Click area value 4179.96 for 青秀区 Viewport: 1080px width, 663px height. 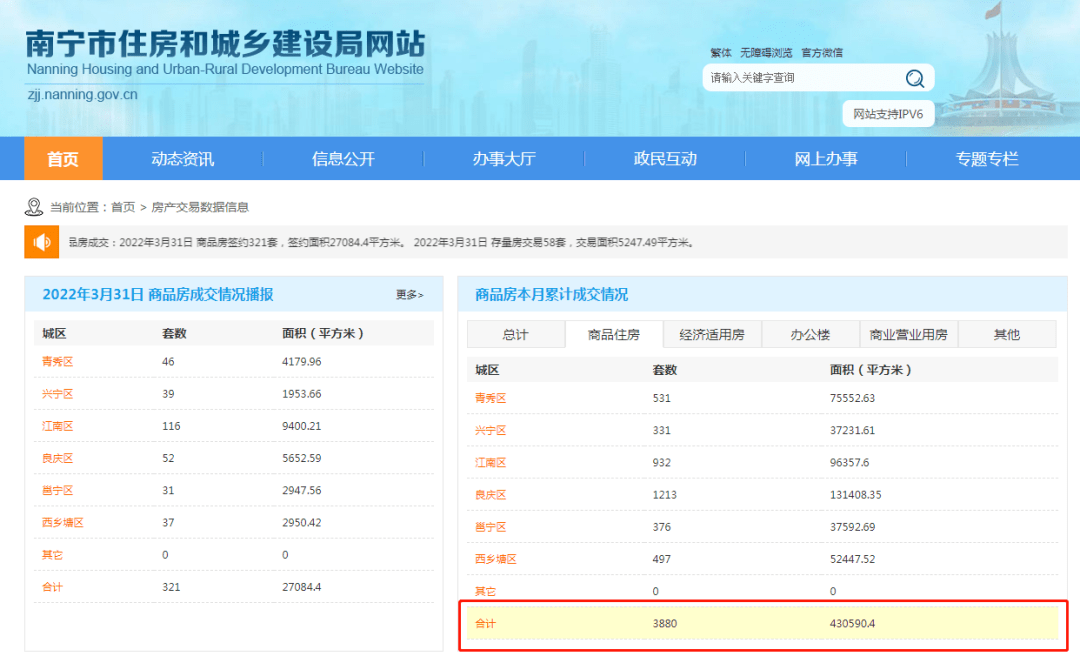point(302,361)
